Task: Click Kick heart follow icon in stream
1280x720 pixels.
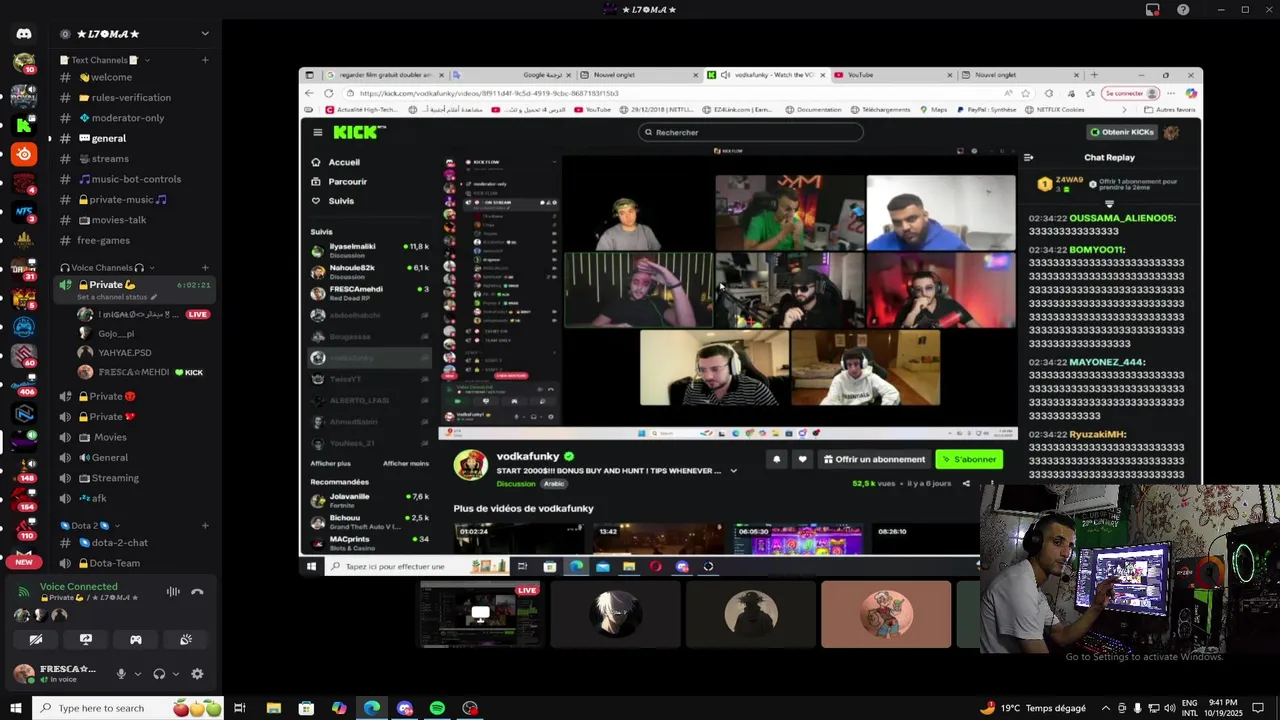Action: pyautogui.click(x=802, y=459)
